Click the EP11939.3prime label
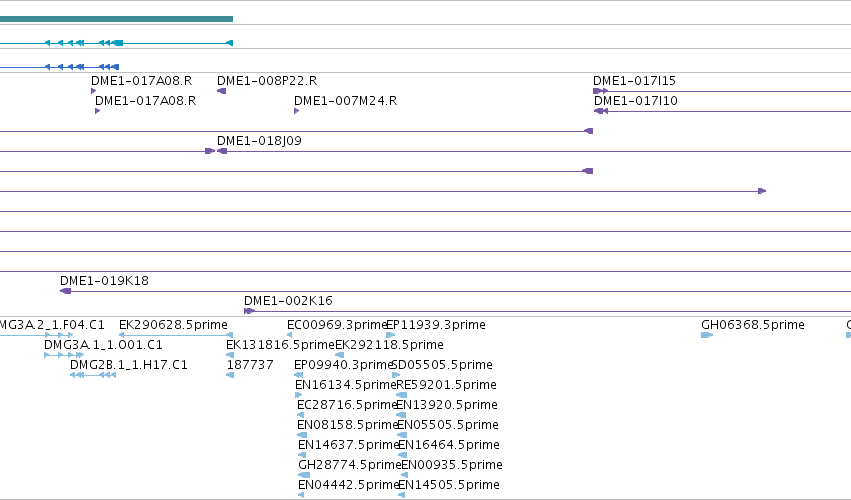 click(436, 325)
